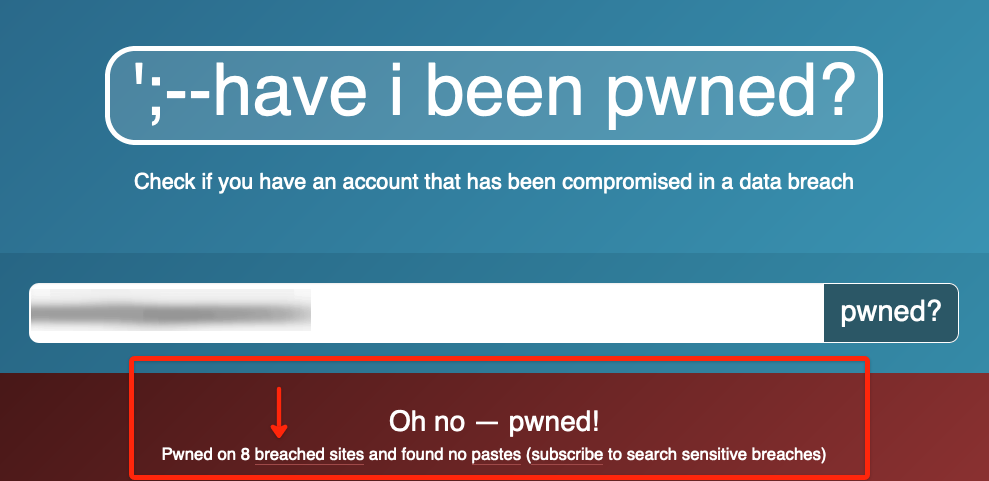The height and width of the screenshot is (481, 989).
Task: Click the empty white area of search box
Action: pos(568,313)
